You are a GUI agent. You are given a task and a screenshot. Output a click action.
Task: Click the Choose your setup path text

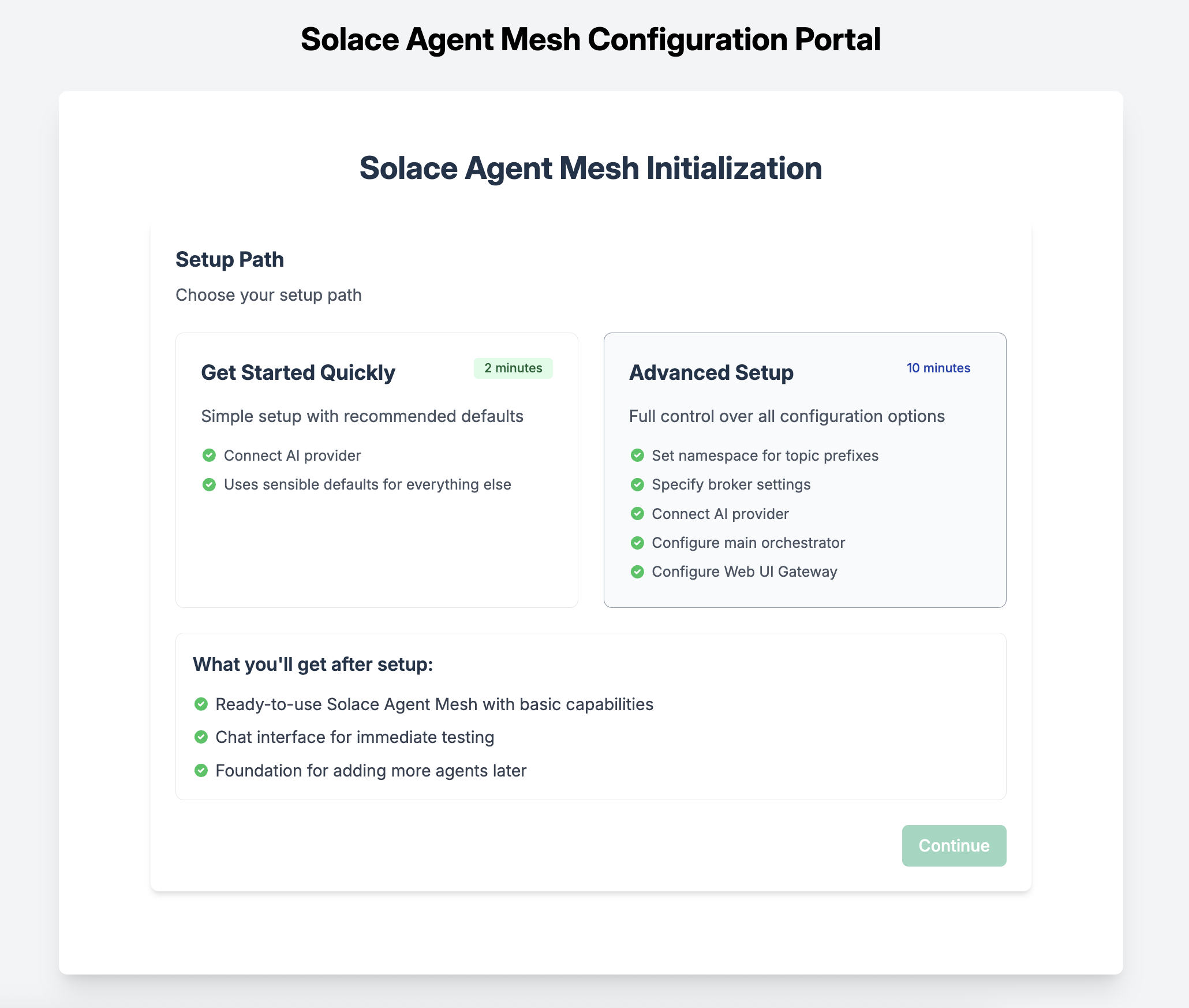pyautogui.click(x=268, y=294)
